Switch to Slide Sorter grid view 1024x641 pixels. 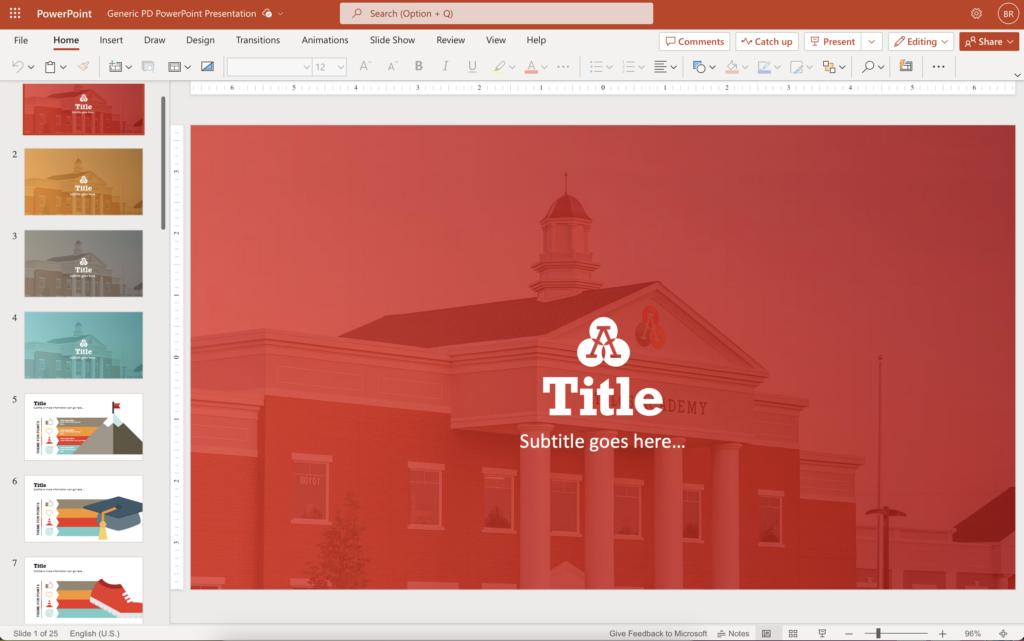click(793, 633)
